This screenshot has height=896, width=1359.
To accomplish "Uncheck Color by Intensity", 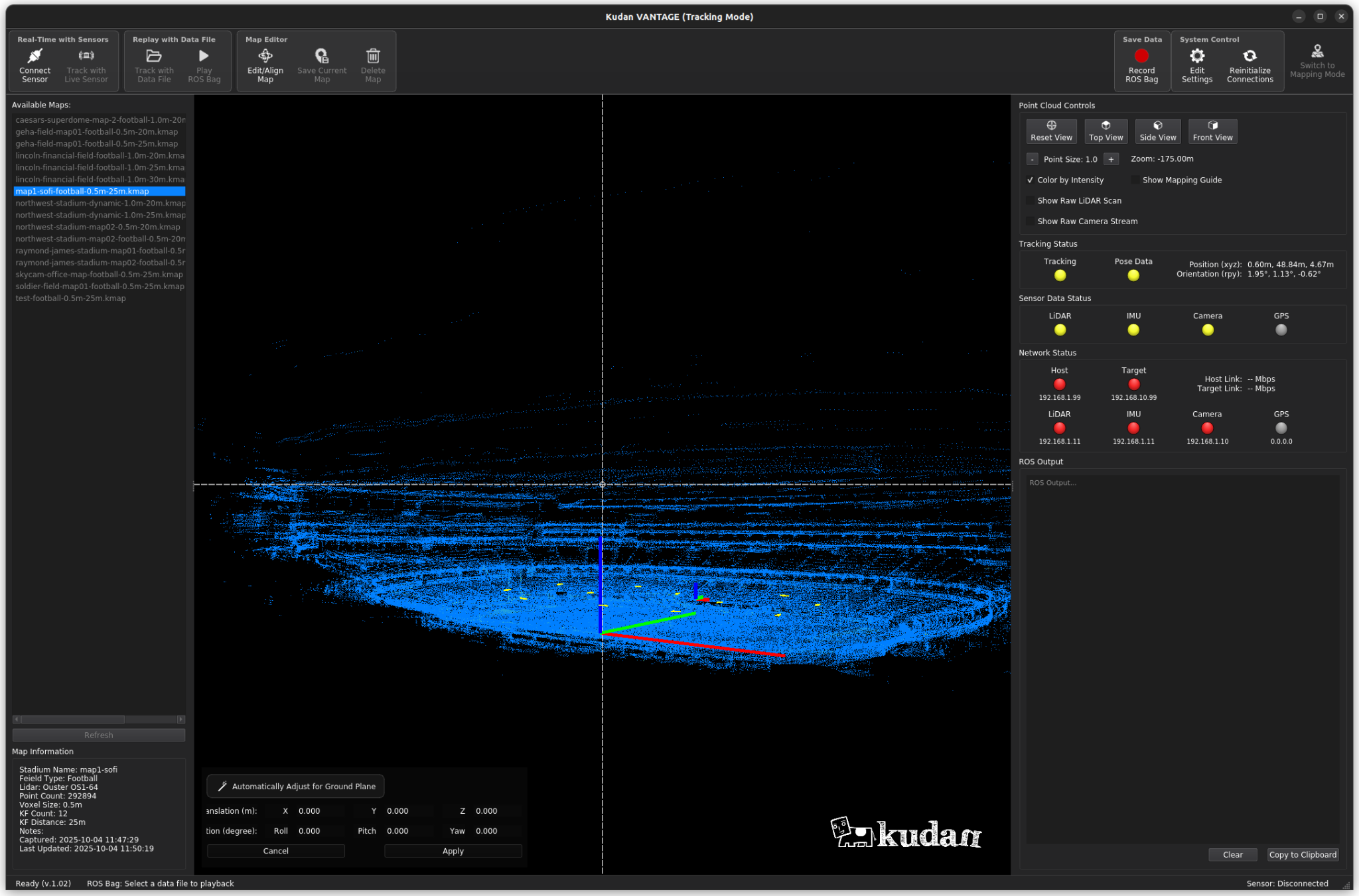I will (1030, 180).
